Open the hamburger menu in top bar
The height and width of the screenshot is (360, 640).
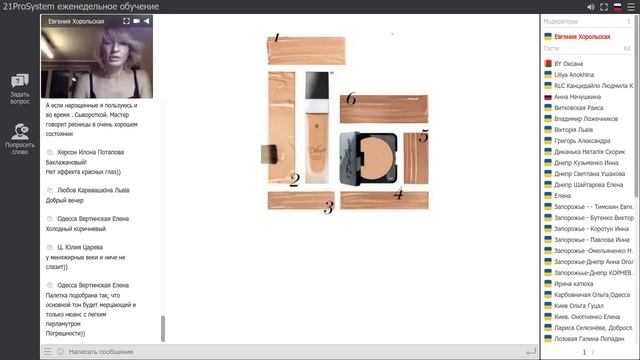pyautogui.click(x=631, y=7)
